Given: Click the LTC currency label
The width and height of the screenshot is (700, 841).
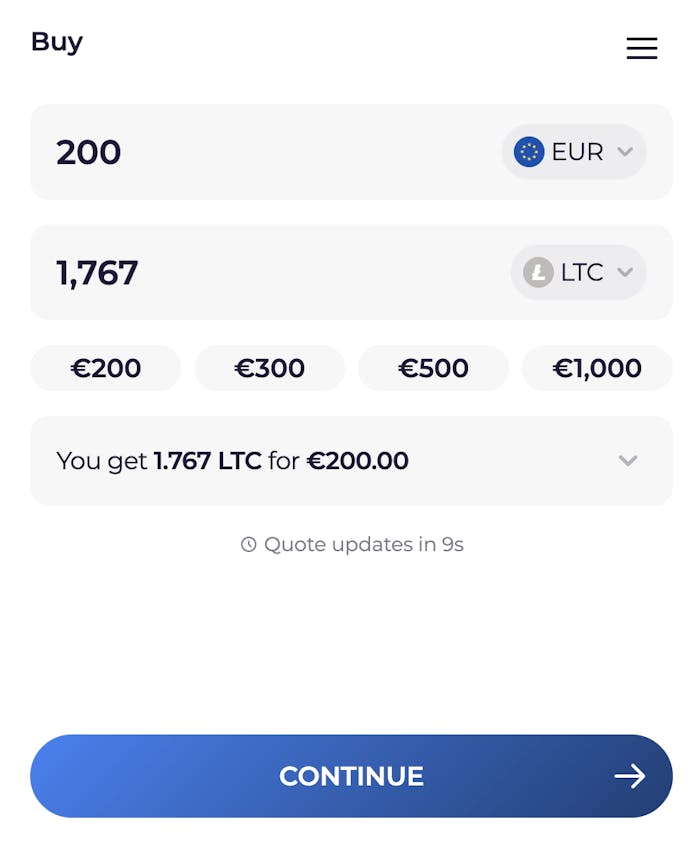Looking at the screenshot, I should pyautogui.click(x=582, y=272).
